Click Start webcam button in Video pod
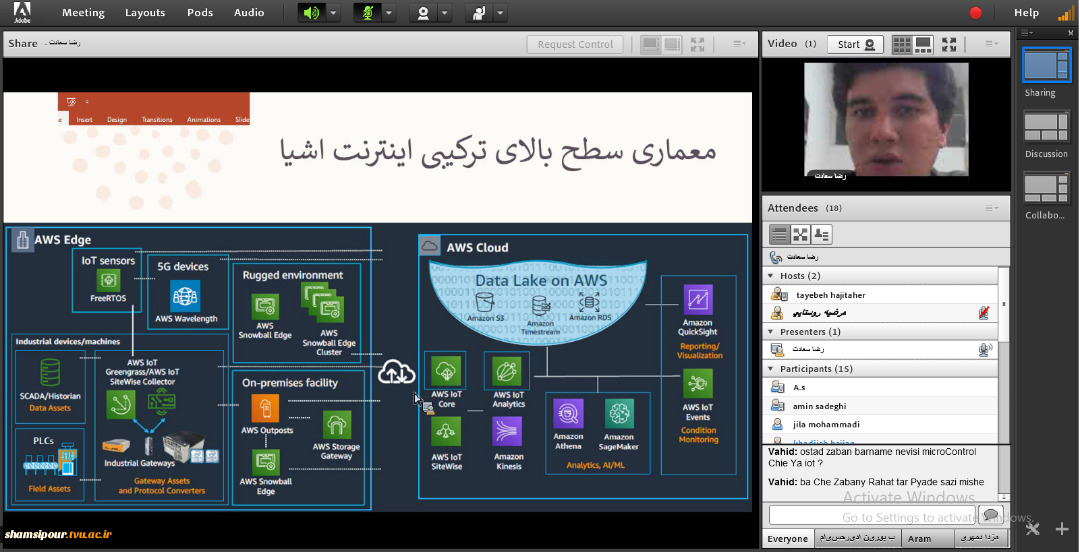1080x552 pixels. click(855, 44)
